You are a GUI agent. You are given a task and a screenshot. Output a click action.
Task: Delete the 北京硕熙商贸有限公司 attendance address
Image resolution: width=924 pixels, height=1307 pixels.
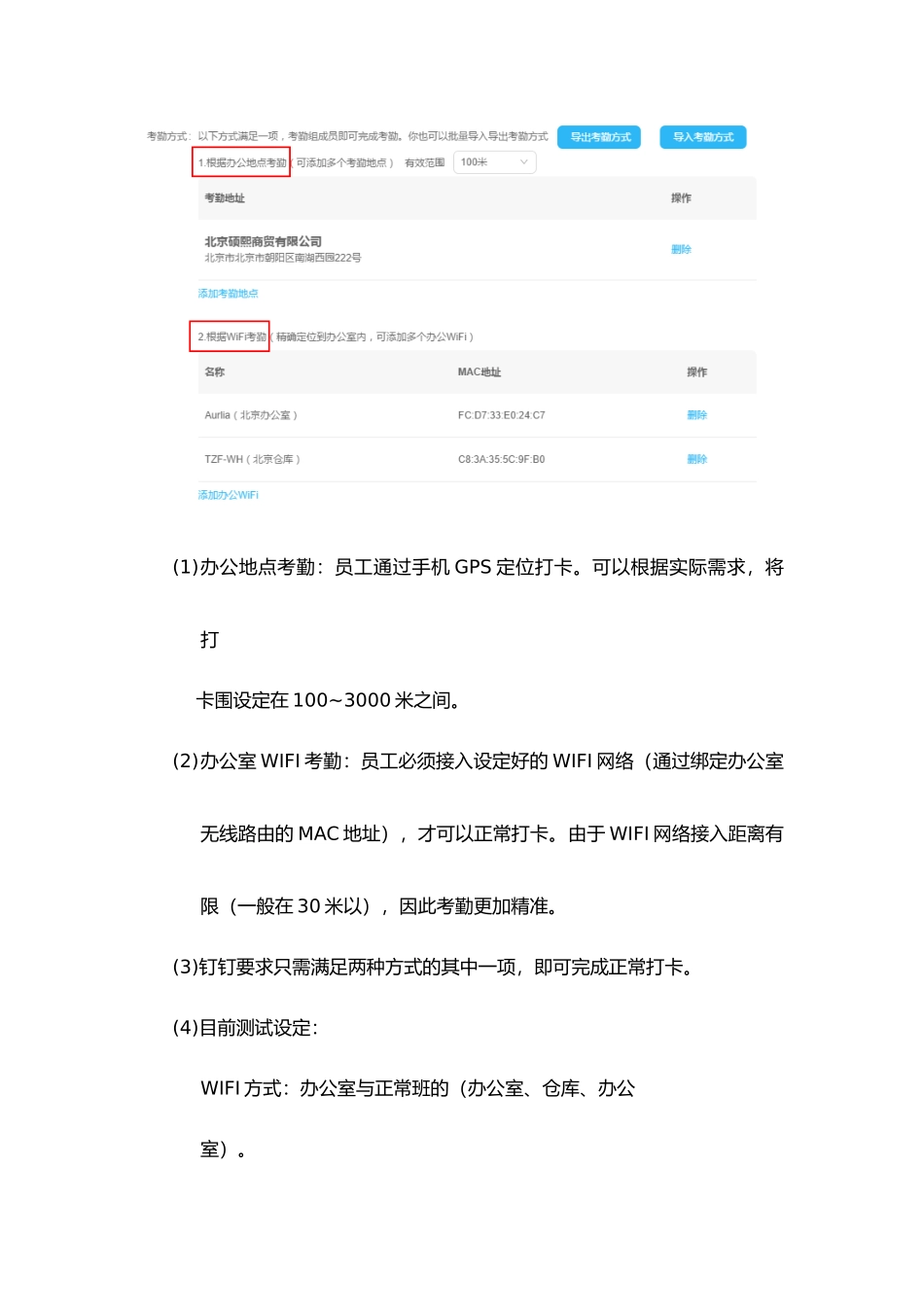tap(681, 250)
